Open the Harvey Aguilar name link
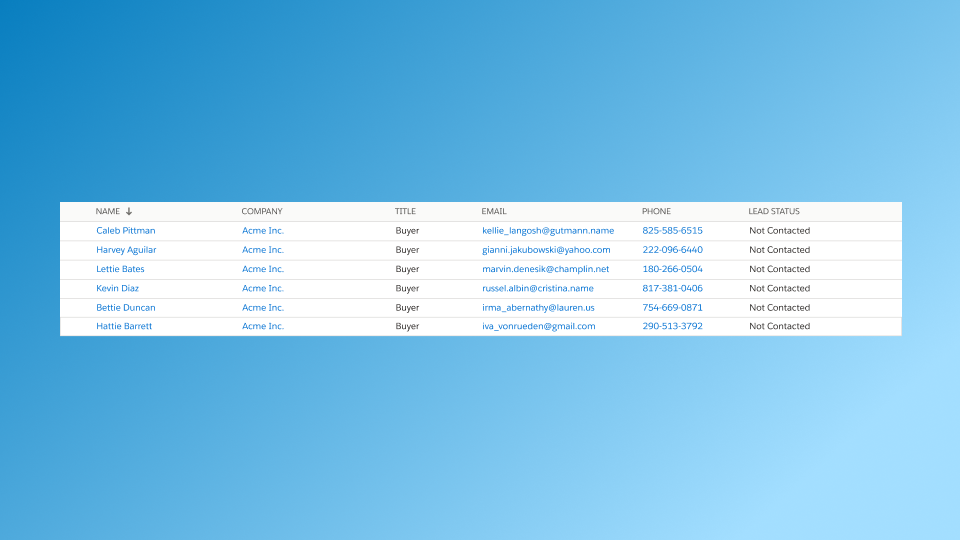Image resolution: width=960 pixels, height=540 pixels. pyautogui.click(x=126, y=250)
